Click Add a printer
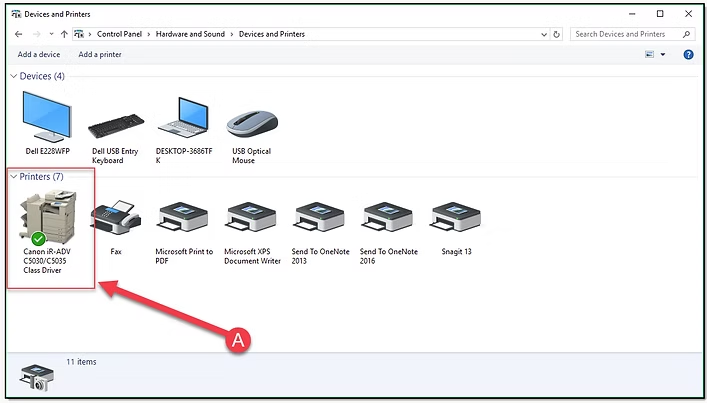 (100, 54)
